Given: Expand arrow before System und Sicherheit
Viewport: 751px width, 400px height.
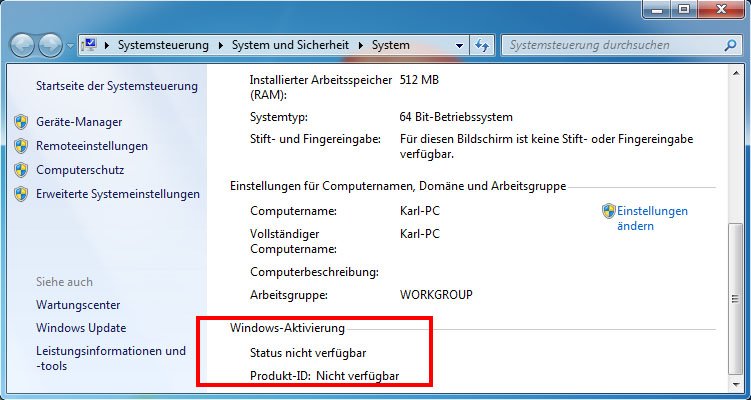Looking at the screenshot, I should tap(221, 46).
